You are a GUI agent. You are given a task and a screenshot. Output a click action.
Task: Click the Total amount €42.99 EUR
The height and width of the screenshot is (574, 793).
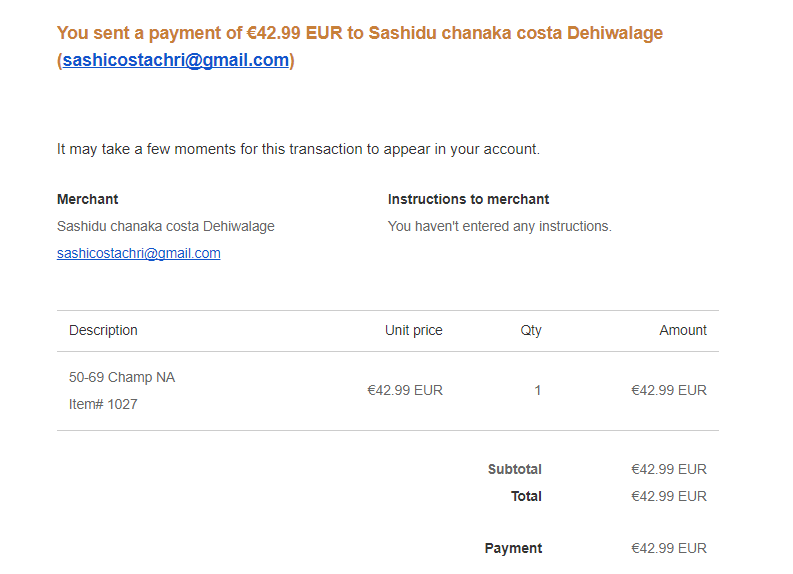(x=668, y=496)
